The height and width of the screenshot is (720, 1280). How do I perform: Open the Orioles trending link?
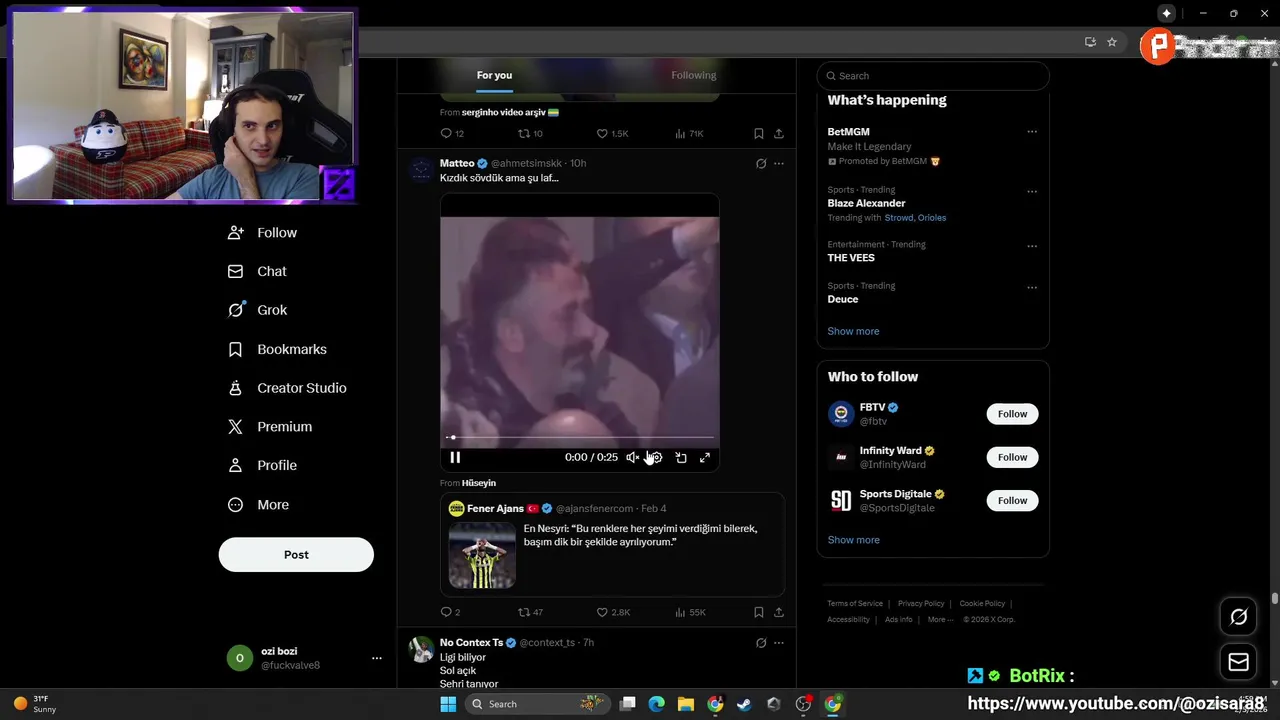pyautogui.click(x=931, y=218)
